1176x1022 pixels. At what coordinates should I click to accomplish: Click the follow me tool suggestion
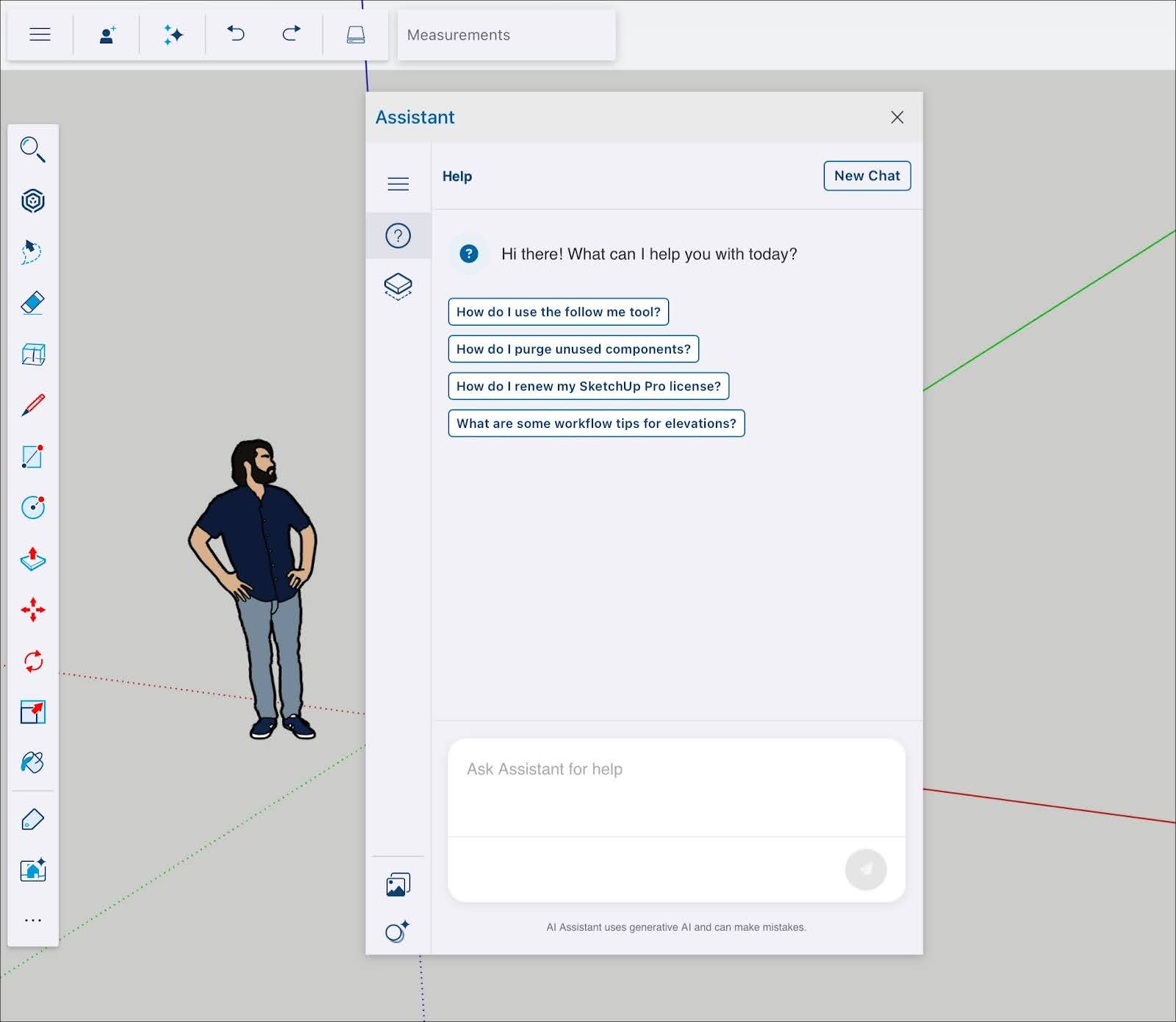558,312
